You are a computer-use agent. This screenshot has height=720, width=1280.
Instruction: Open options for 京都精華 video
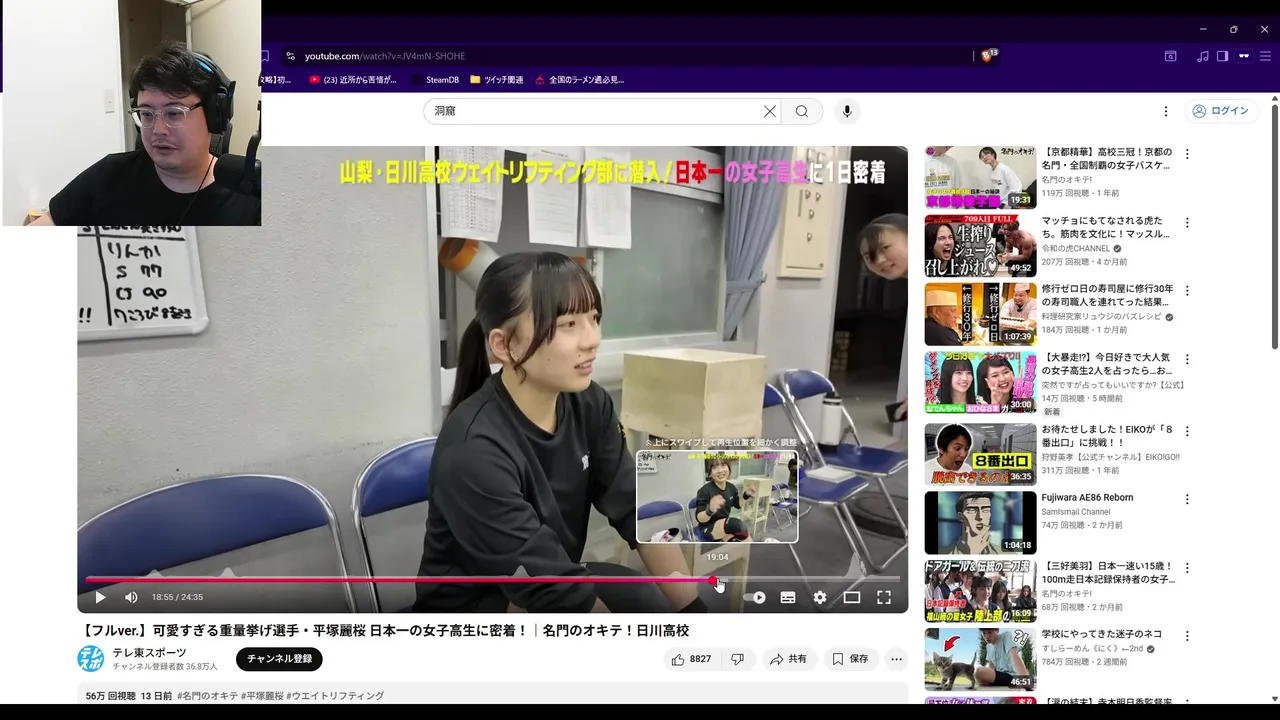point(1187,154)
